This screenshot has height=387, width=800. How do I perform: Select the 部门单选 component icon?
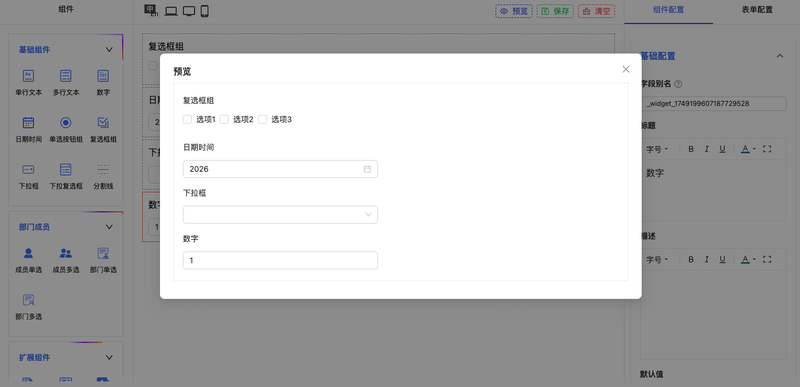tap(103, 253)
